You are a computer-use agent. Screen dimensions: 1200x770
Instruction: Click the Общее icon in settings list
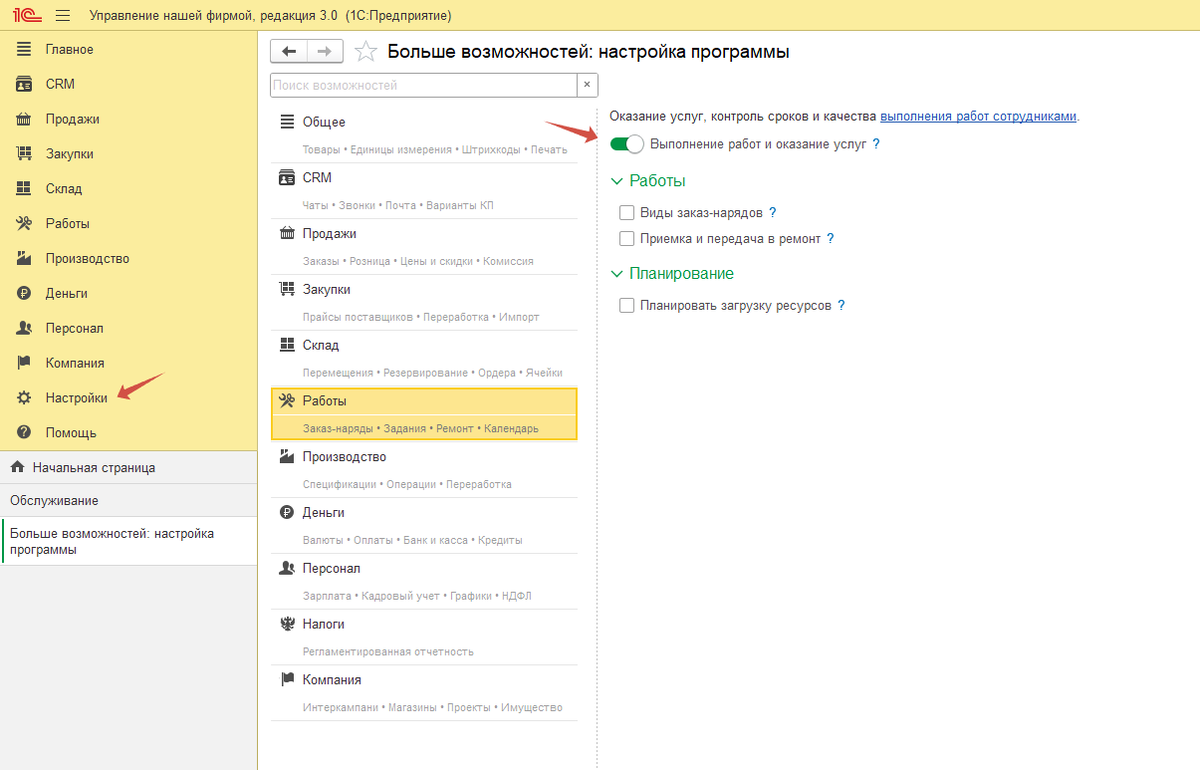pyautogui.click(x=287, y=122)
